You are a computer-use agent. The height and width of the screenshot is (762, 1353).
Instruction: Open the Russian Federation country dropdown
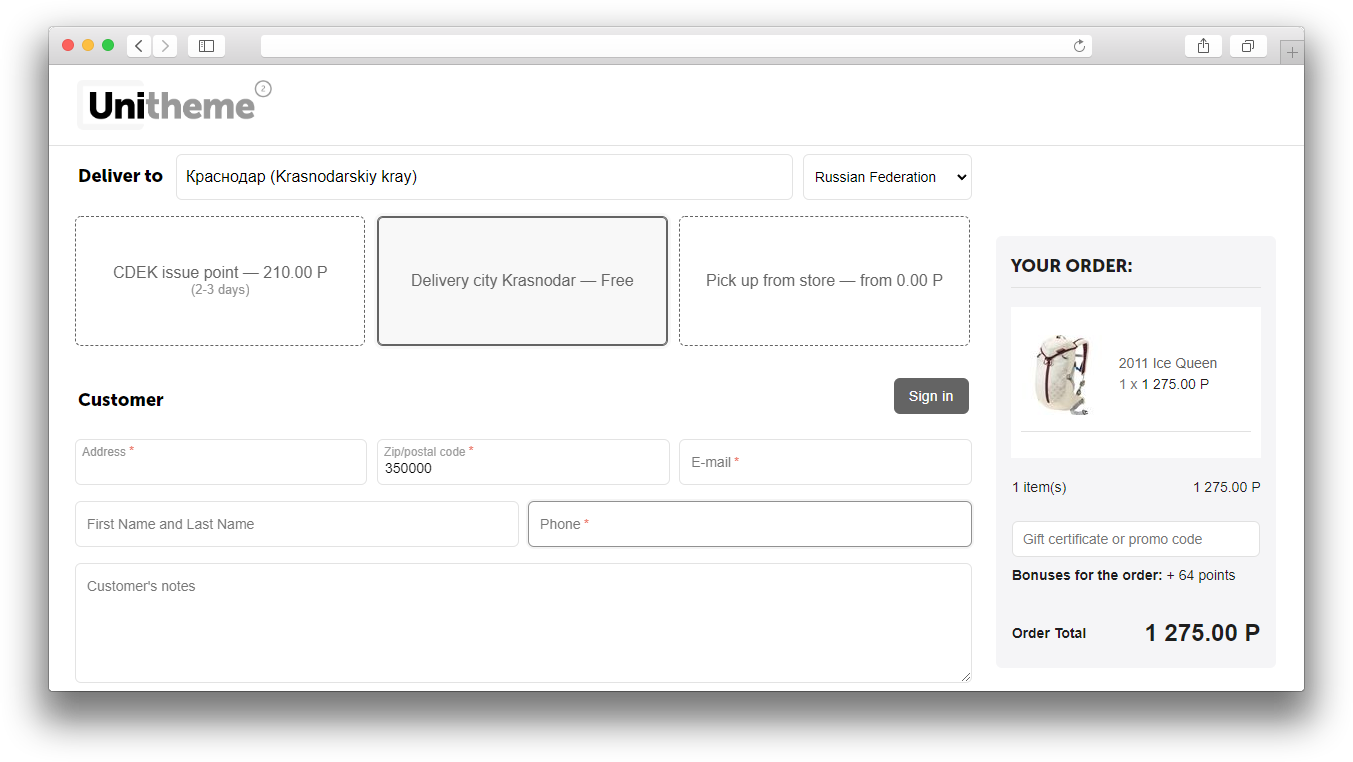tap(887, 177)
